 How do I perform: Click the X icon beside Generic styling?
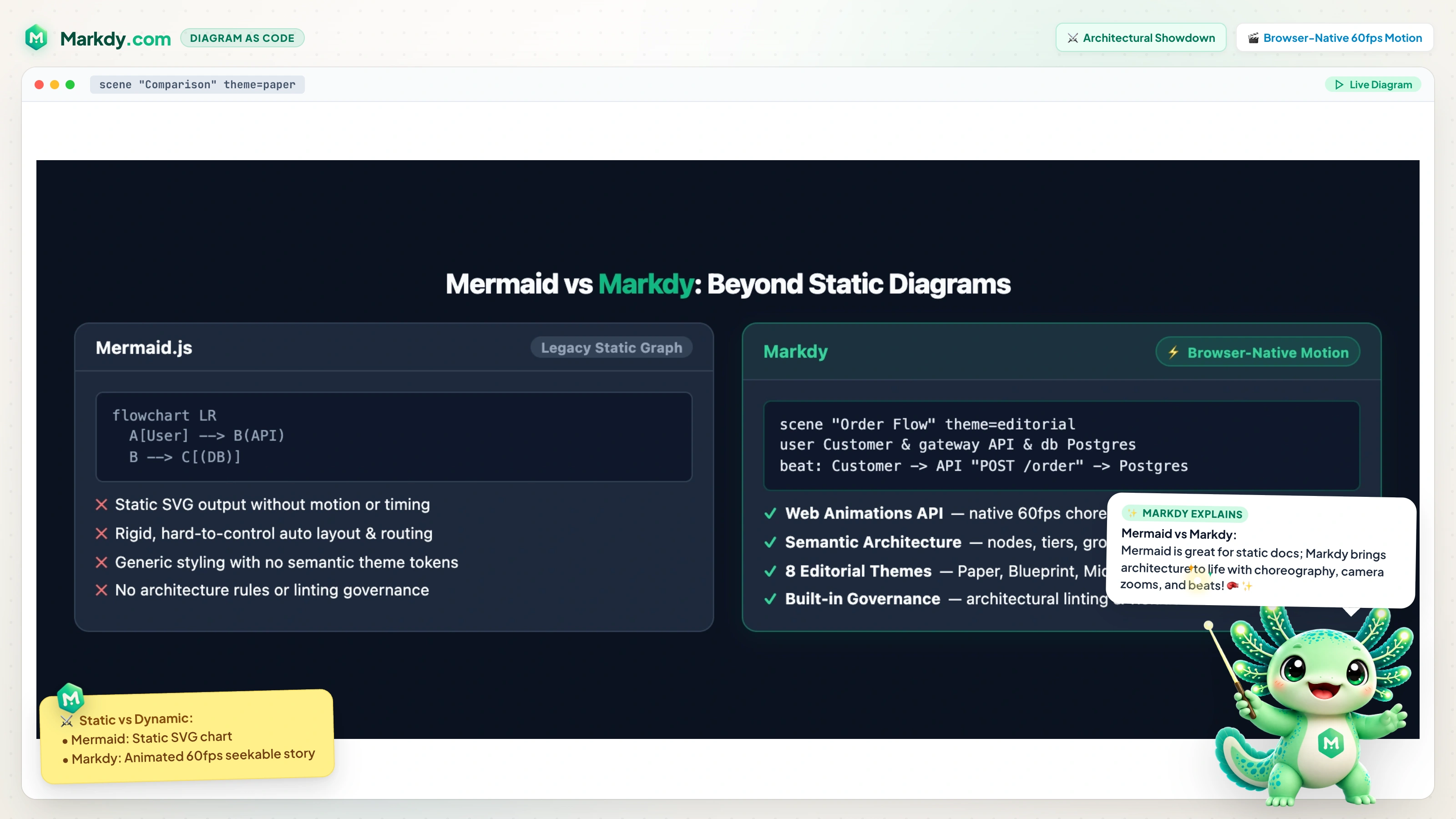pyautogui.click(x=102, y=562)
